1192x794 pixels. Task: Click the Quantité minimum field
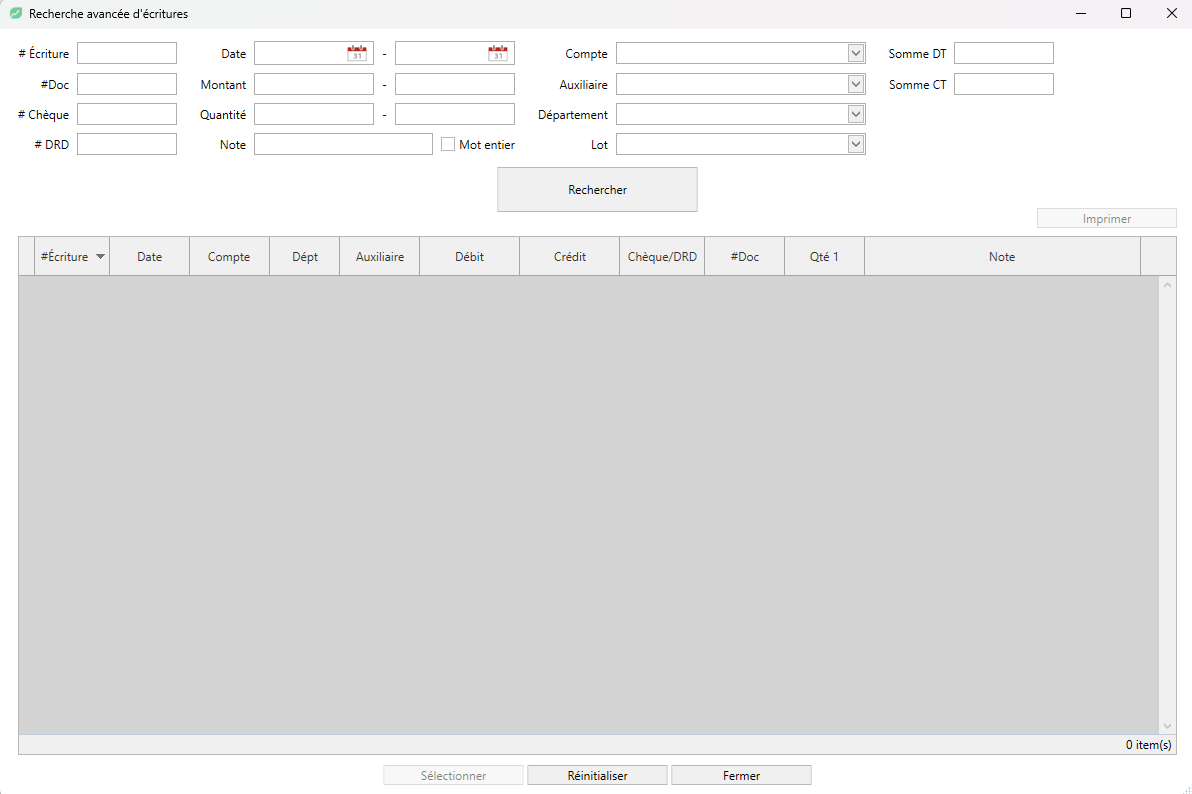click(x=314, y=114)
